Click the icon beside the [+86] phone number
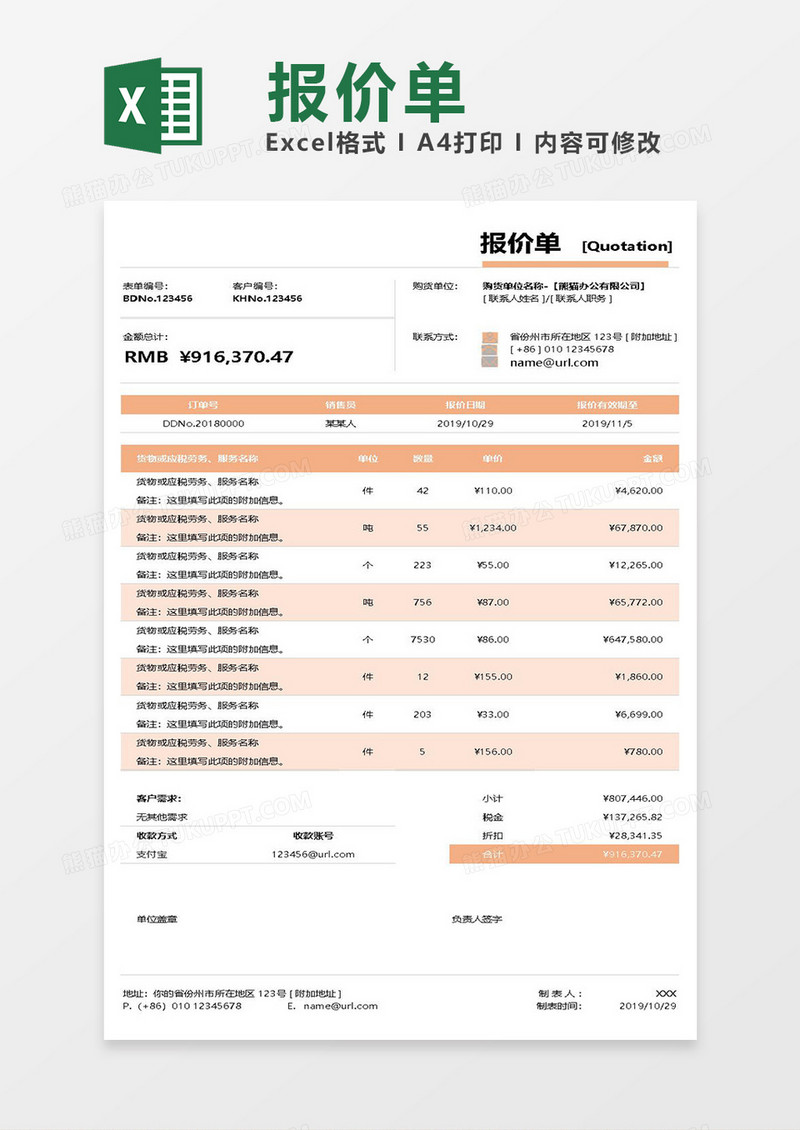The height and width of the screenshot is (1130, 800). (x=490, y=350)
